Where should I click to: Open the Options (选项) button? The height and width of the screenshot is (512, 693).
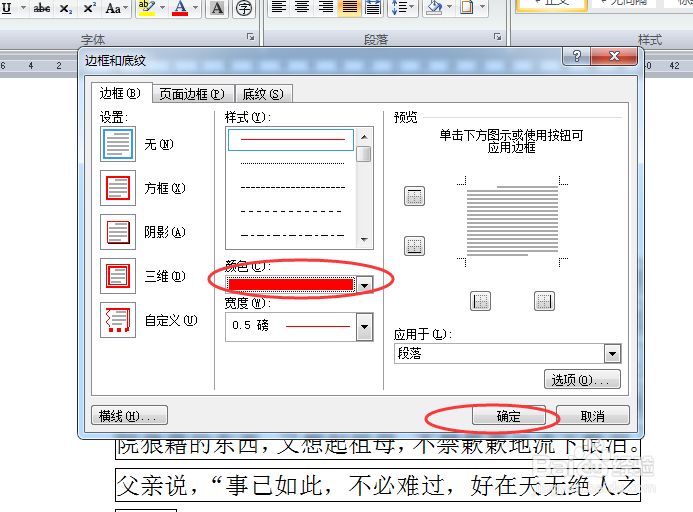582,380
